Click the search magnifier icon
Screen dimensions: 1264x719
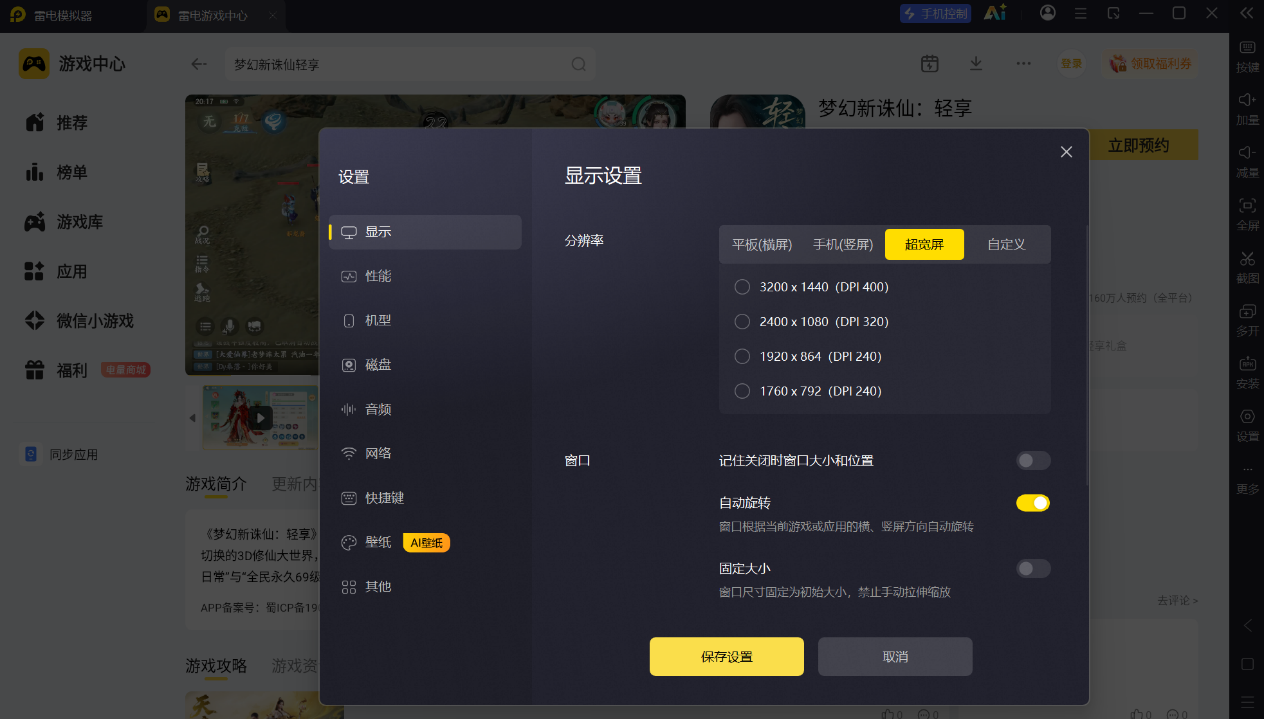578,64
